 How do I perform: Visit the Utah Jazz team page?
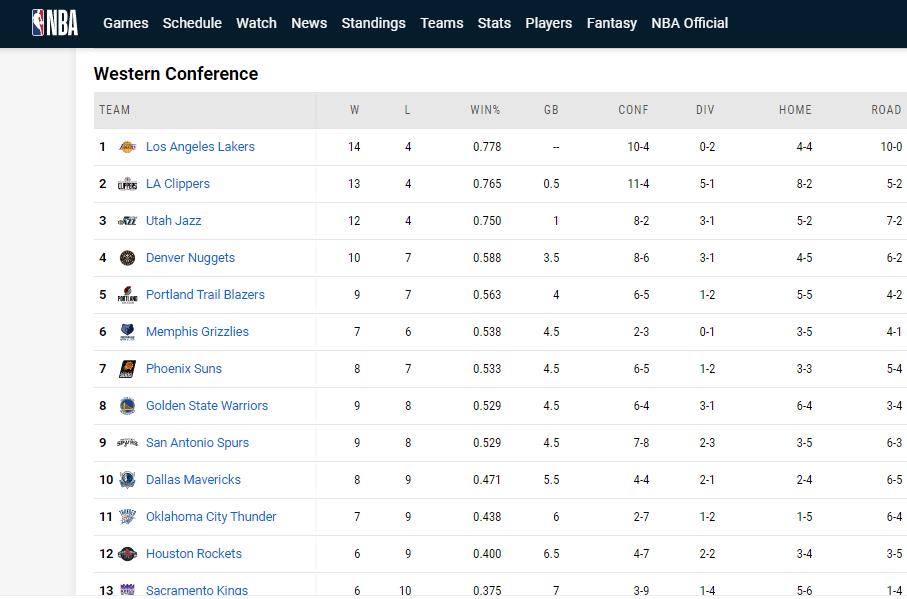(x=174, y=221)
